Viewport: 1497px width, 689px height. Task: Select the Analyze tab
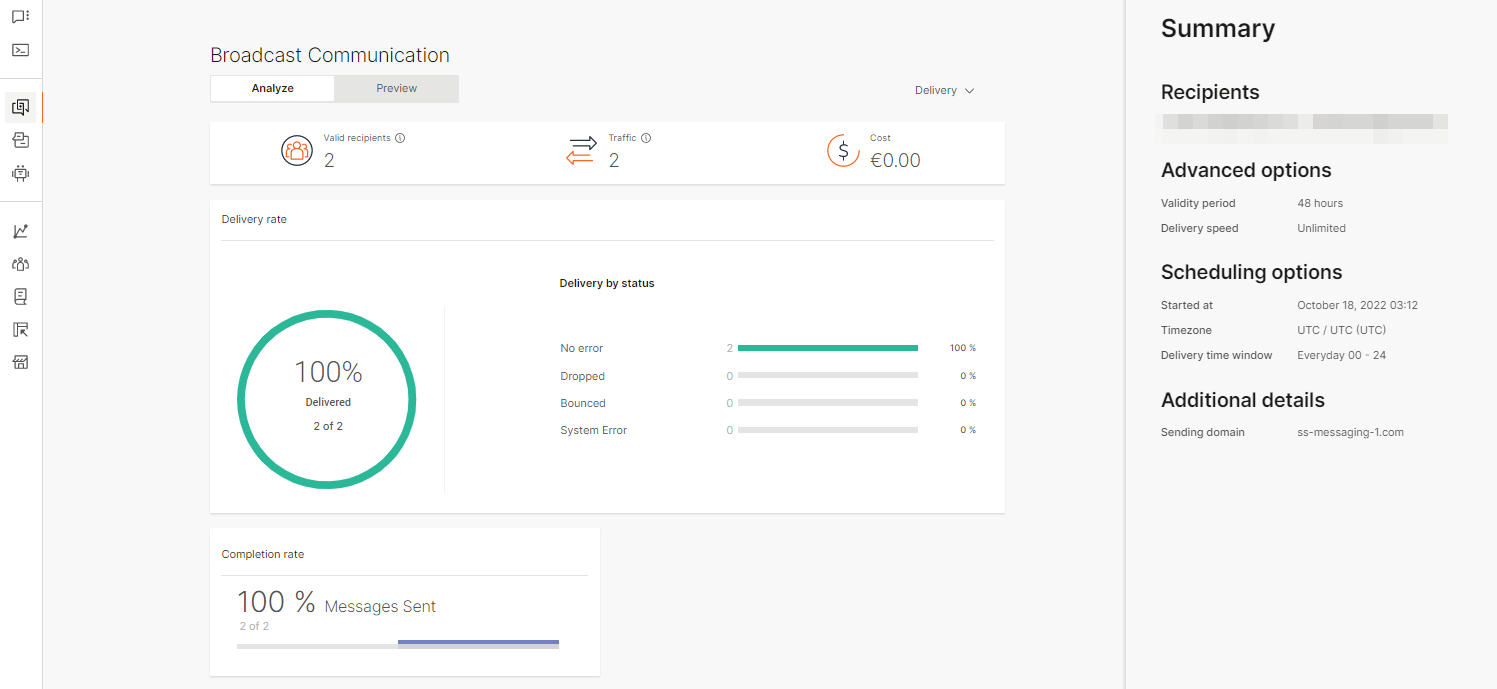click(x=272, y=88)
